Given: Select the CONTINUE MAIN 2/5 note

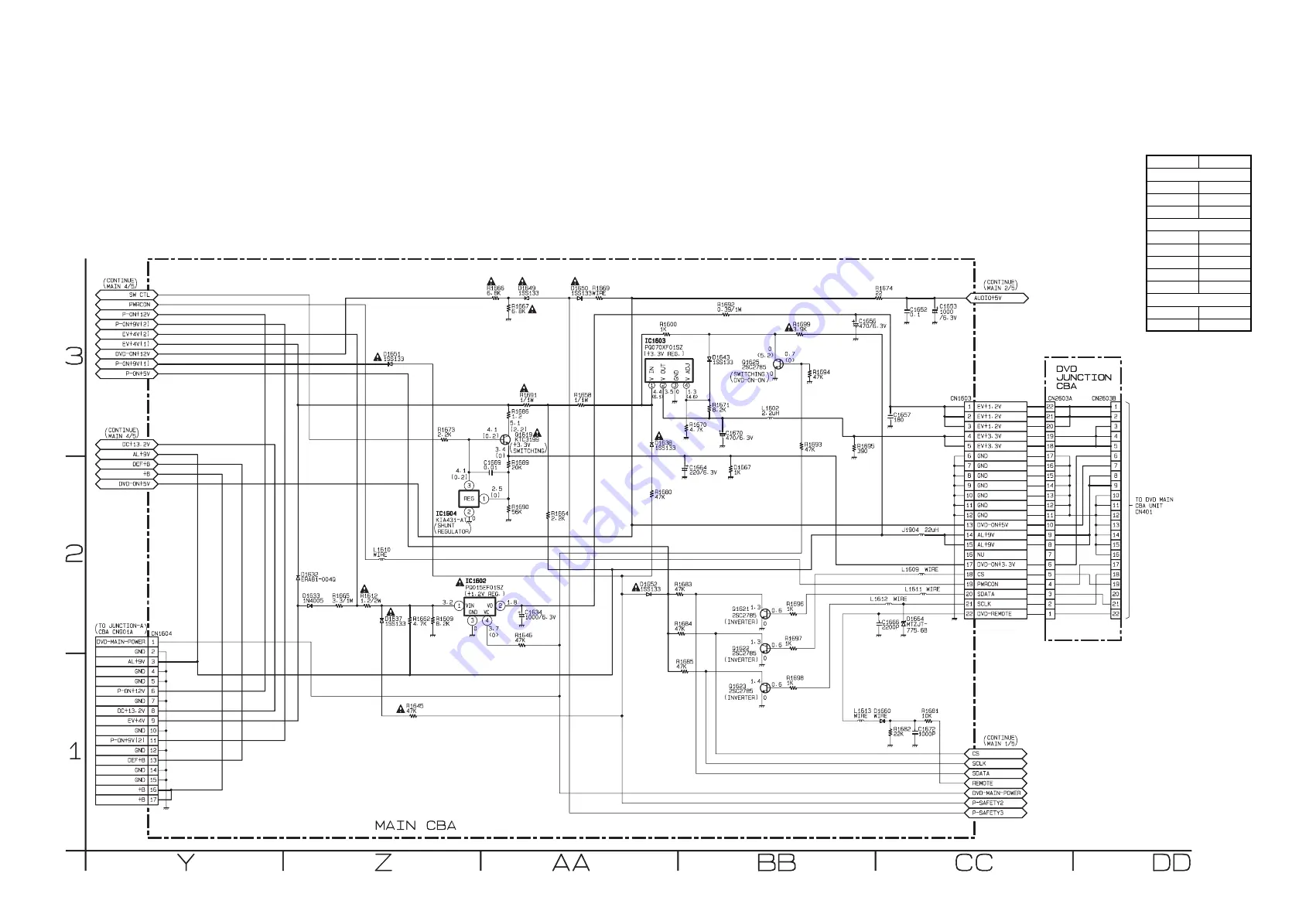Looking at the screenshot, I should tap(1001, 285).
